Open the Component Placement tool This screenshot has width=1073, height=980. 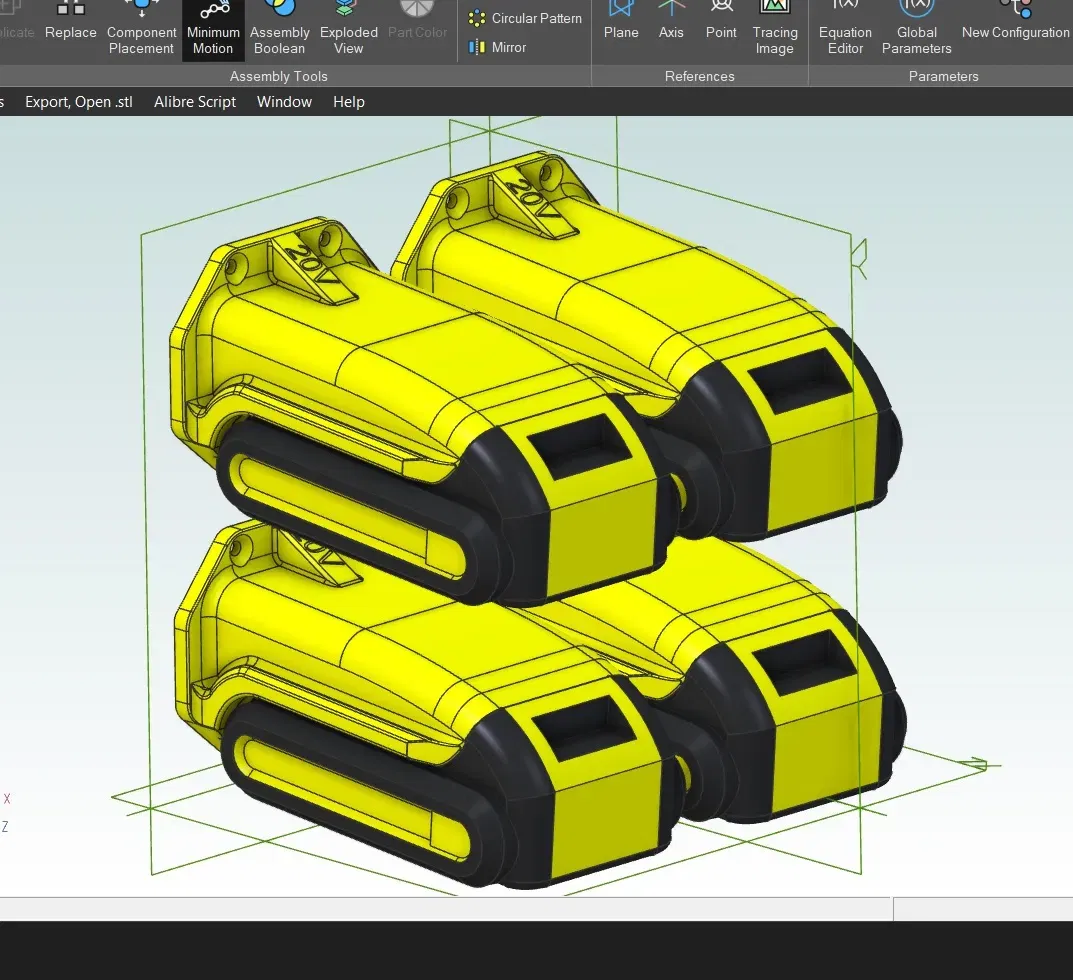141,29
